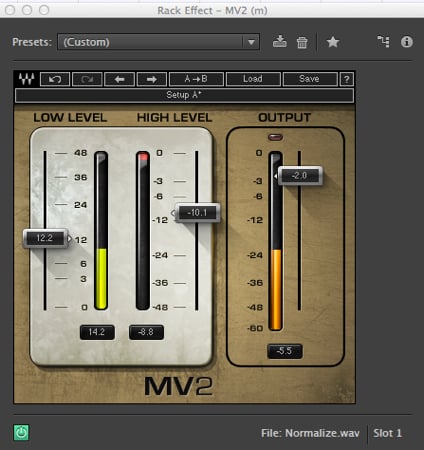
Task: Reset the output clip indicator LED
Action: [275, 137]
